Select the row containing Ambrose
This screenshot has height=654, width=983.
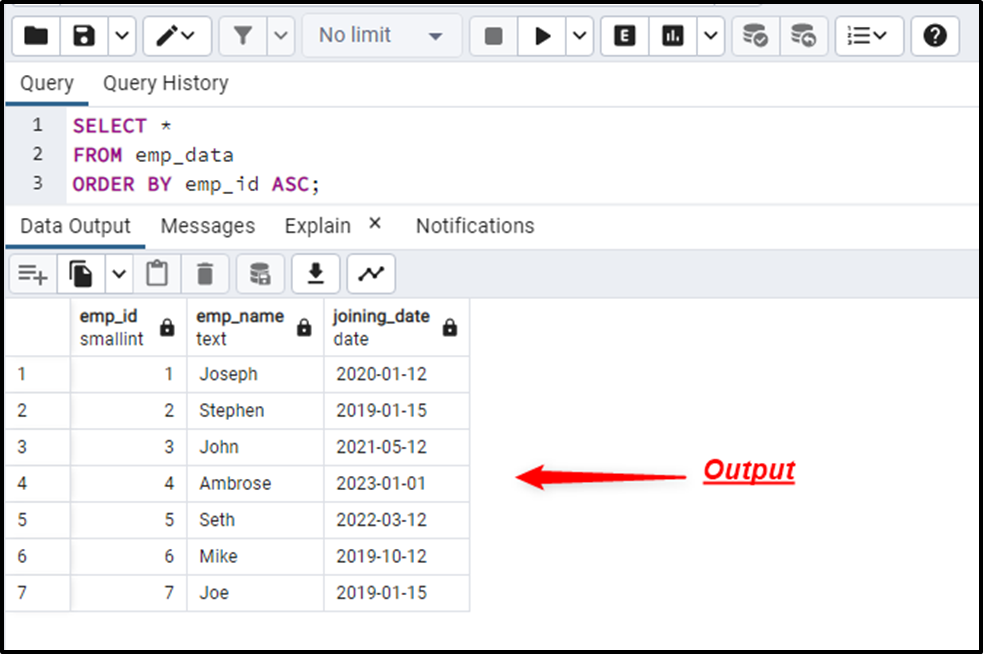pos(37,483)
